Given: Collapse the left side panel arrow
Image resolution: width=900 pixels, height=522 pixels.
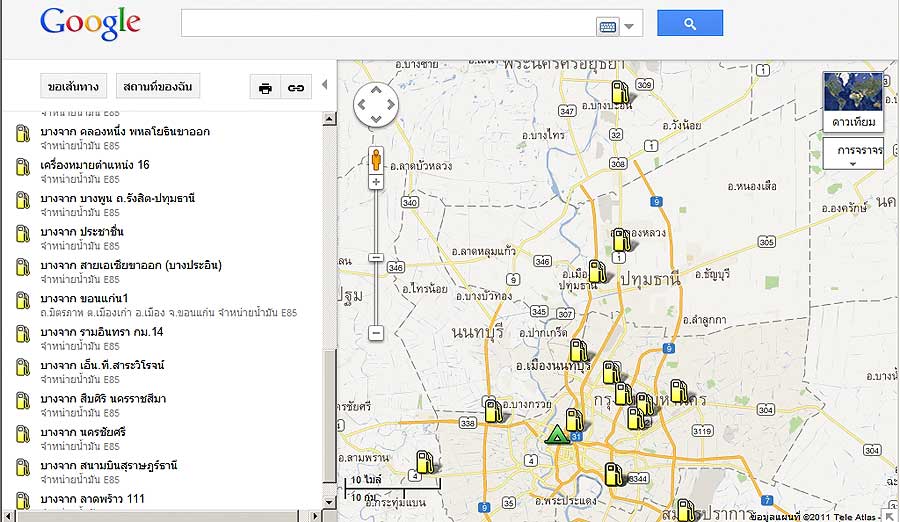Looking at the screenshot, I should click(x=324, y=85).
